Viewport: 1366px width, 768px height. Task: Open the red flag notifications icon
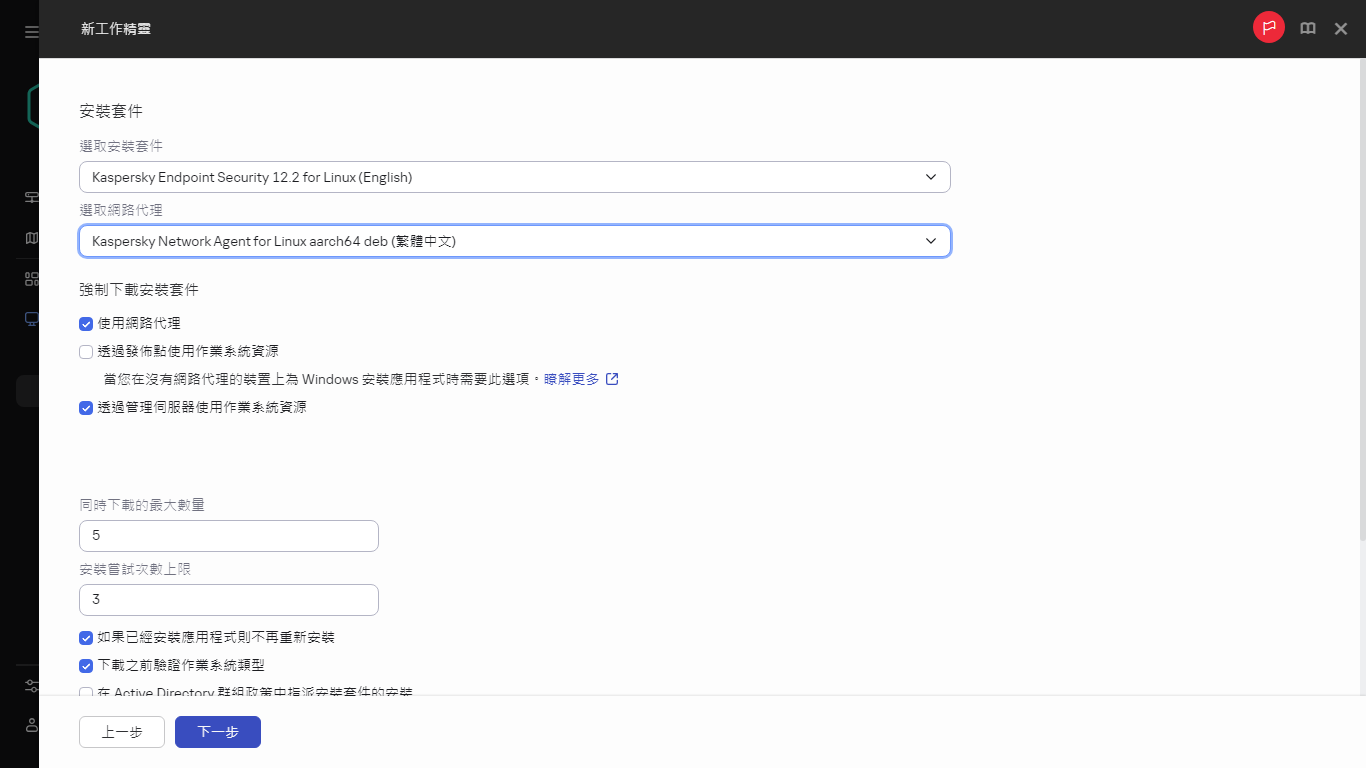(x=1268, y=27)
